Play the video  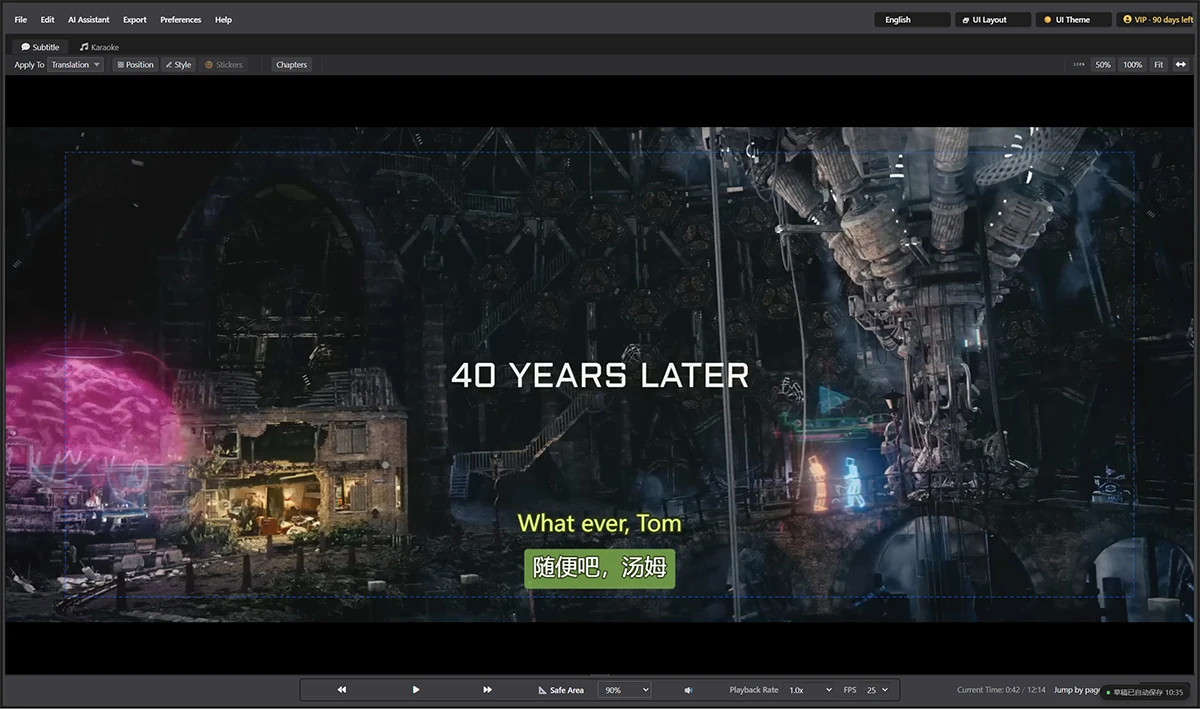(416, 690)
